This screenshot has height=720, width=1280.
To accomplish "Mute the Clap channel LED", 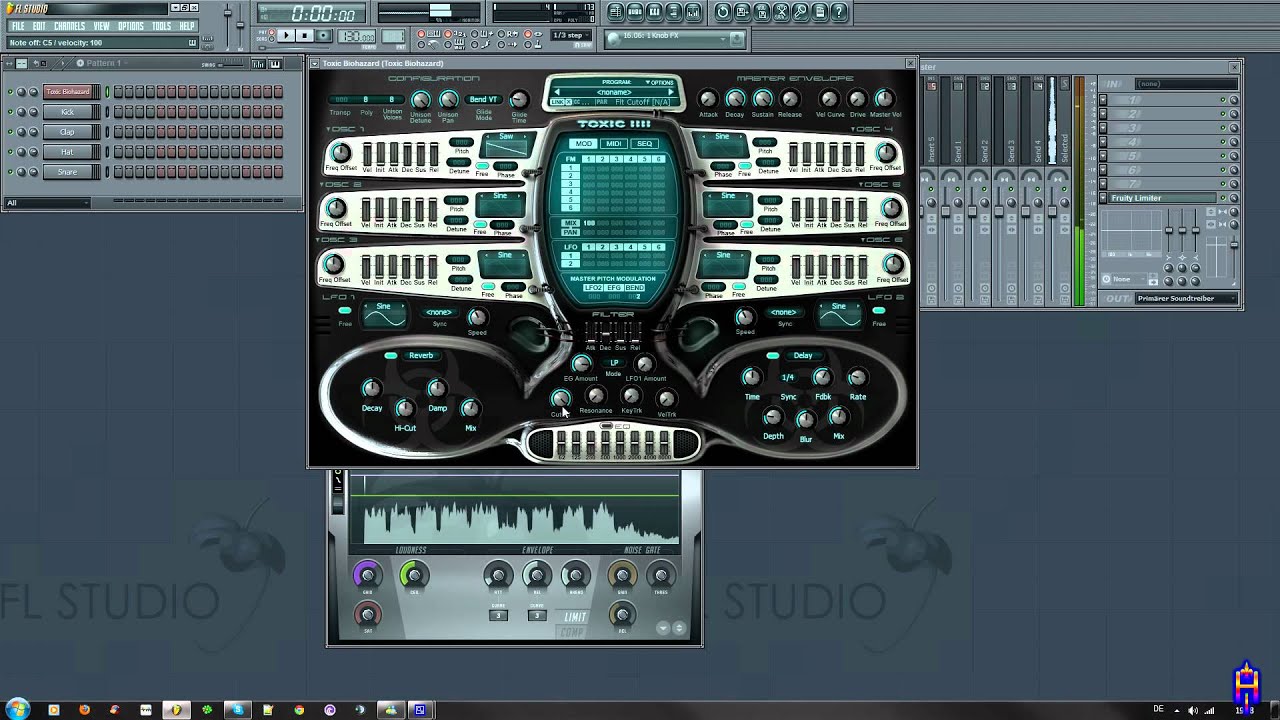I will point(11,132).
